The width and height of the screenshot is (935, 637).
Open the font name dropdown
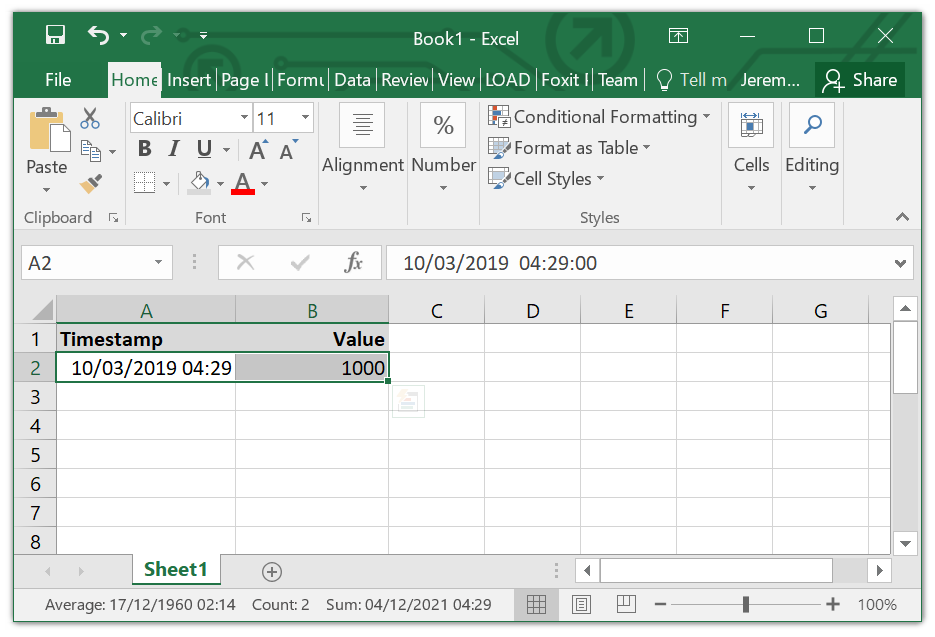pos(245,117)
